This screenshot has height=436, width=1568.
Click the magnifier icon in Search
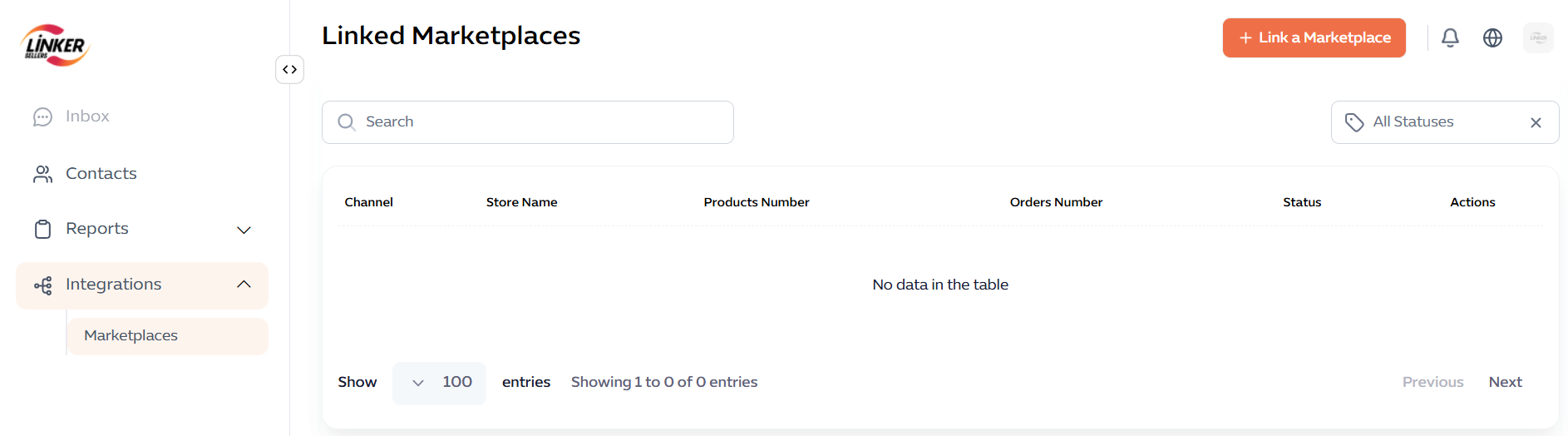point(346,122)
